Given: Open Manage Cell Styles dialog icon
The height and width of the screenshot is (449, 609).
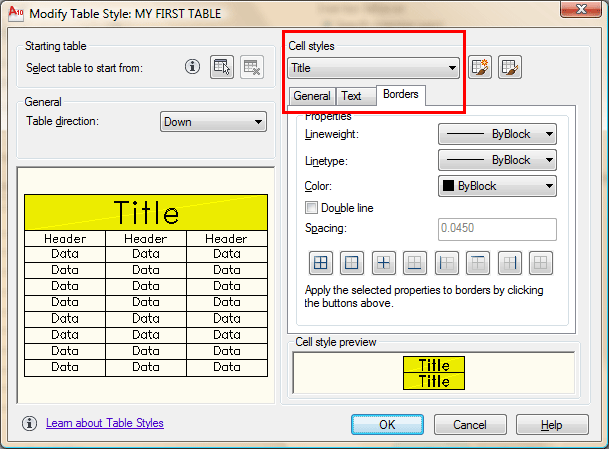Looking at the screenshot, I should tap(510, 68).
